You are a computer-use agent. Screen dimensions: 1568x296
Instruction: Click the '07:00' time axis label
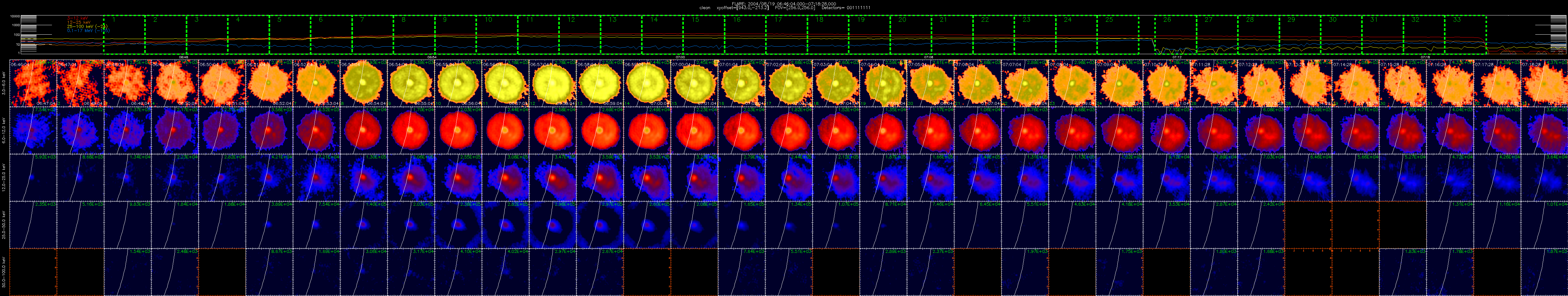point(680,57)
